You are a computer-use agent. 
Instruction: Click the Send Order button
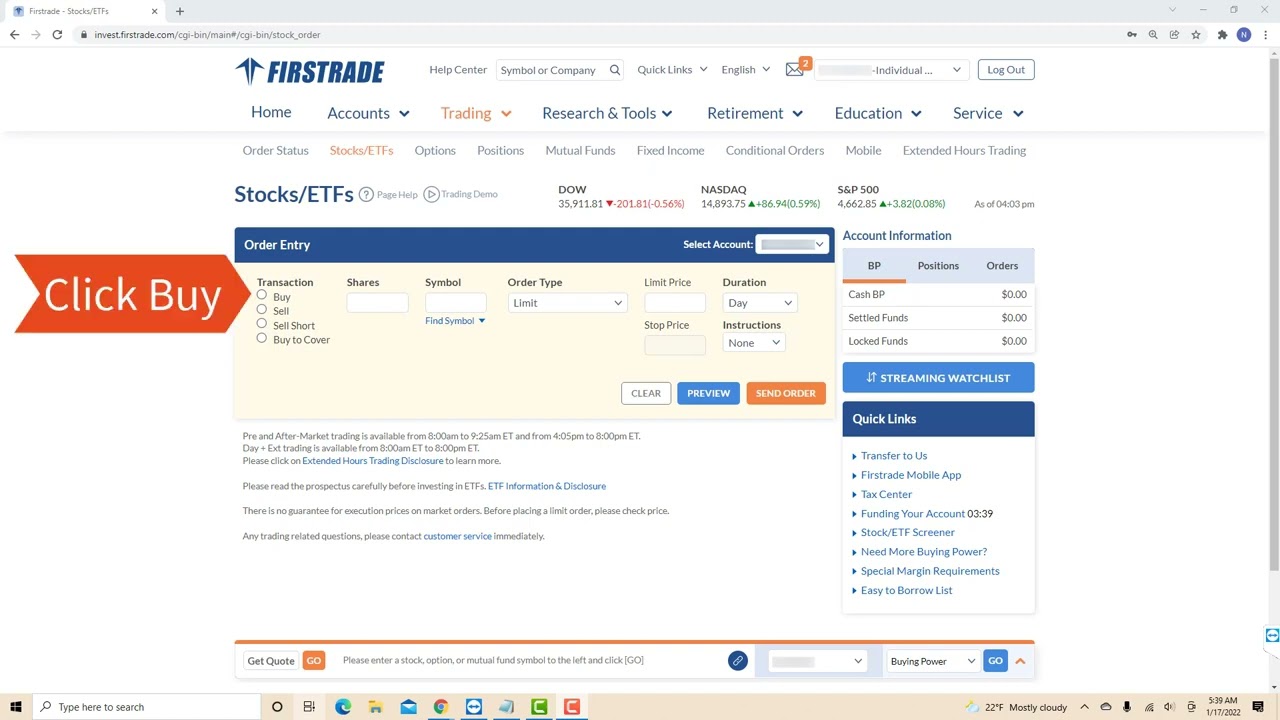pos(786,393)
